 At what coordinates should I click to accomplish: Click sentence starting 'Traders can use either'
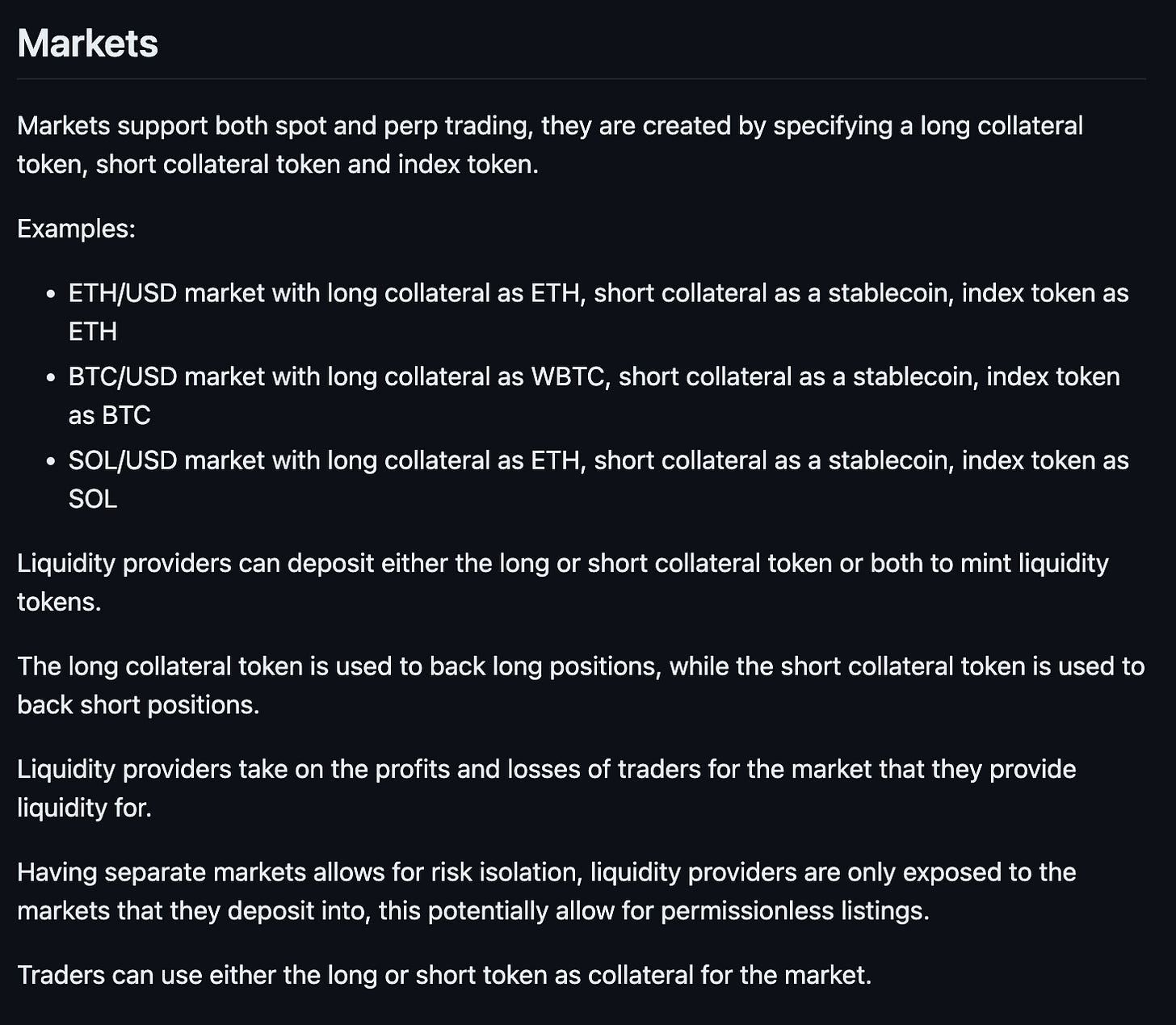pos(444,975)
